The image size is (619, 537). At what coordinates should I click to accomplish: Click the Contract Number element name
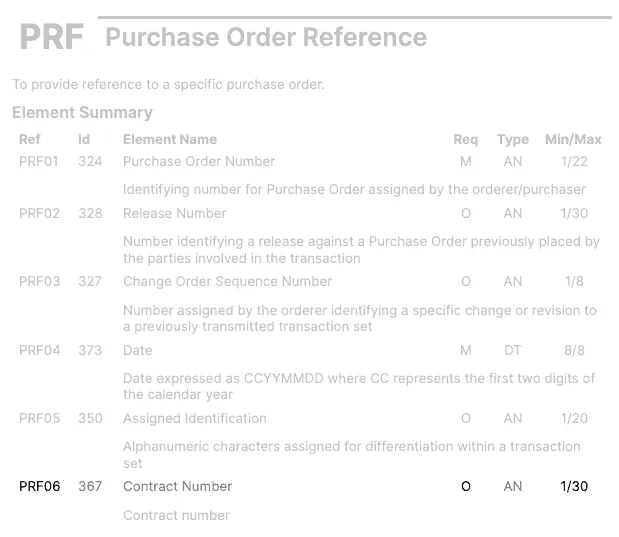point(177,486)
